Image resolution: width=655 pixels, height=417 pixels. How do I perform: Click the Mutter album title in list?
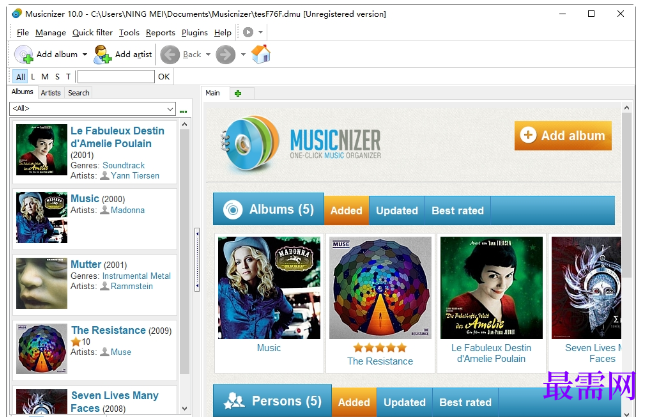click(86, 264)
